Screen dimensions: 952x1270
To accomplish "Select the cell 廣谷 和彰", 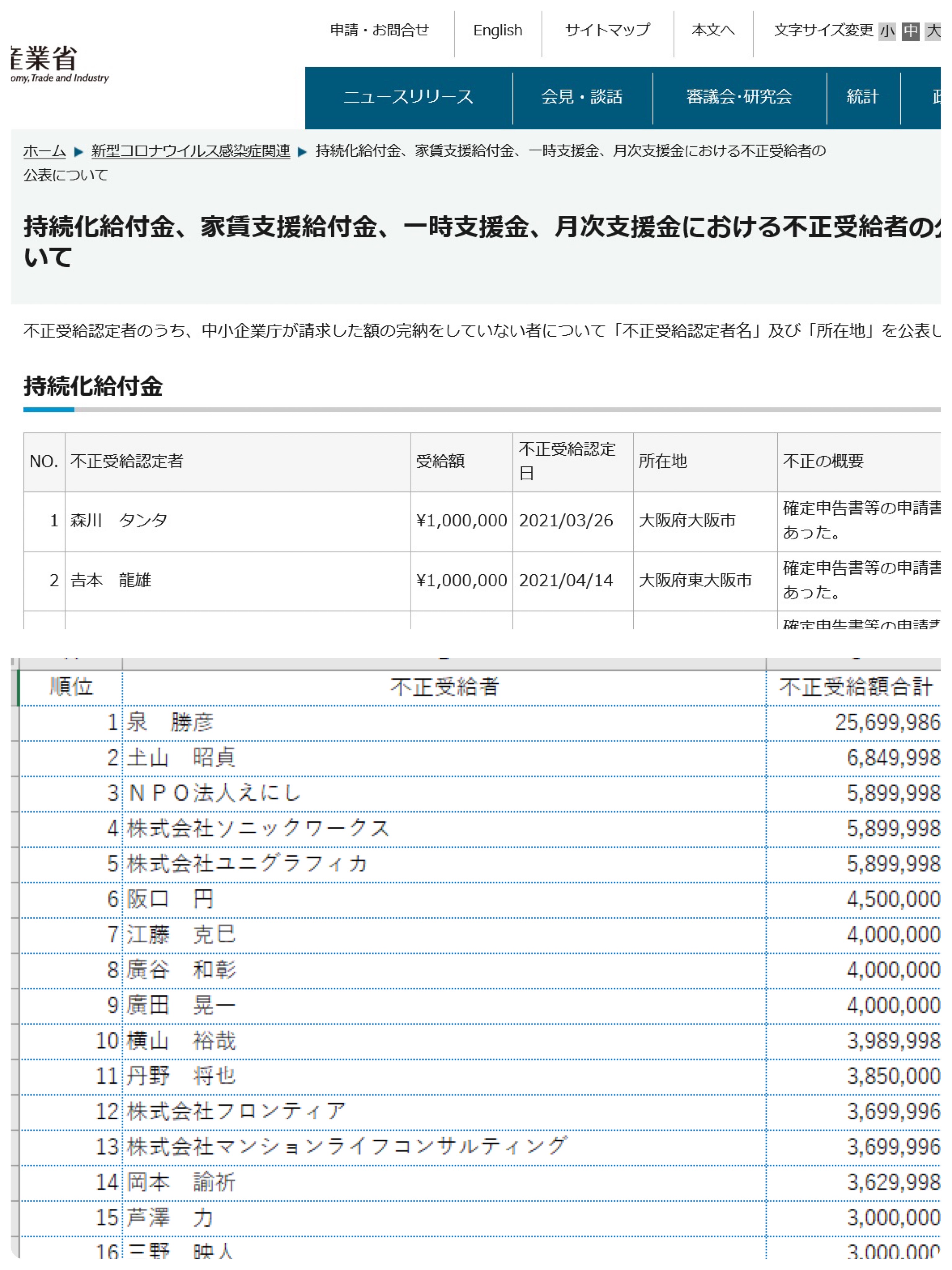I will pyautogui.click(x=444, y=971).
